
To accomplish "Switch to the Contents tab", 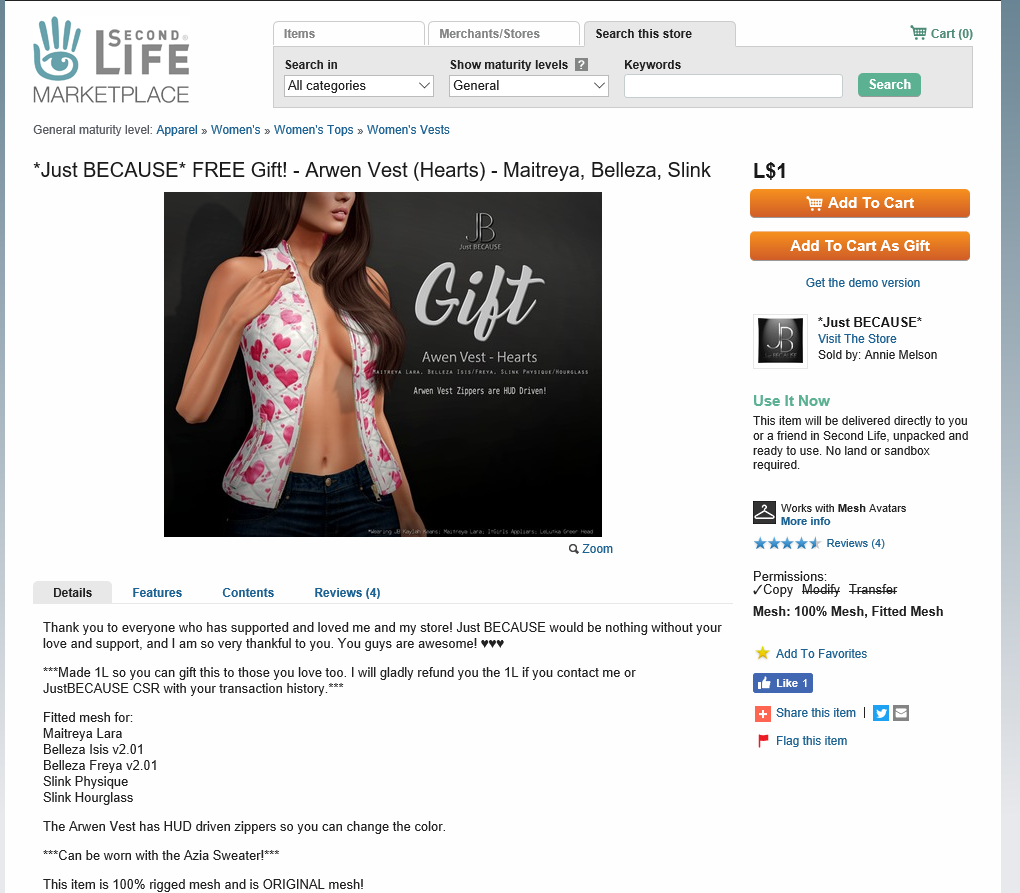I will [248, 593].
